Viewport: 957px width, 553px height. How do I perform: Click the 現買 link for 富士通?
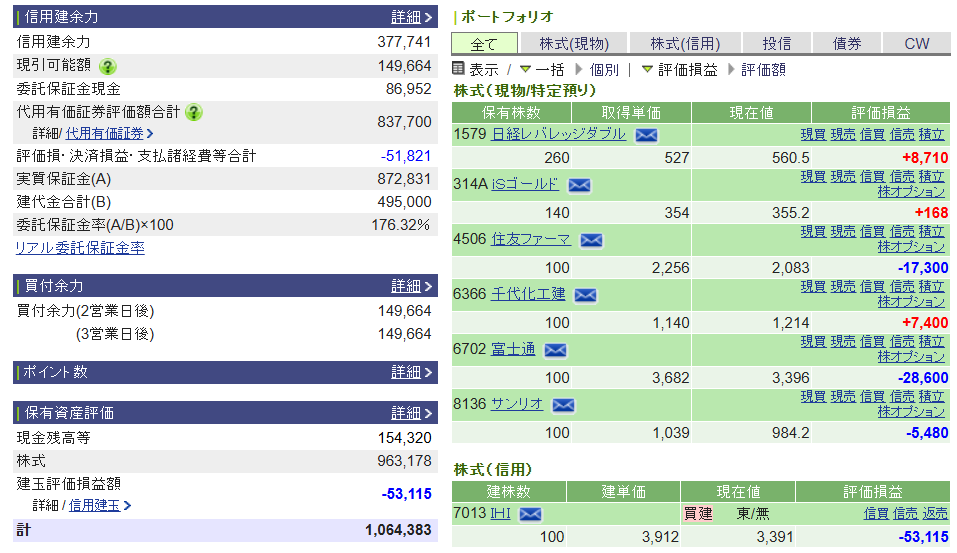(x=812, y=342)
